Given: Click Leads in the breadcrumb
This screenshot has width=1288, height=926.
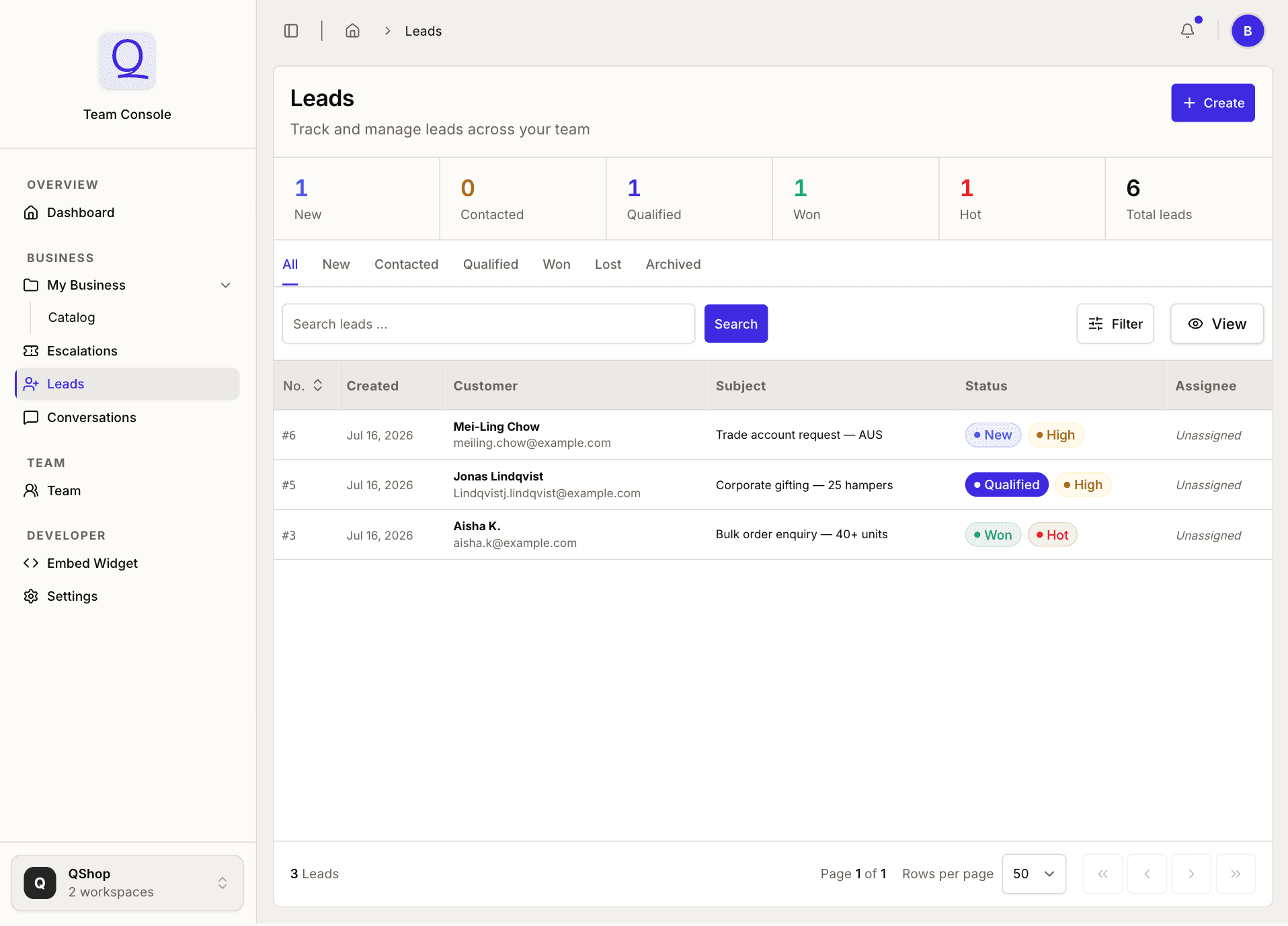Looking at the screenshot, I should click(x=423, y=31).
